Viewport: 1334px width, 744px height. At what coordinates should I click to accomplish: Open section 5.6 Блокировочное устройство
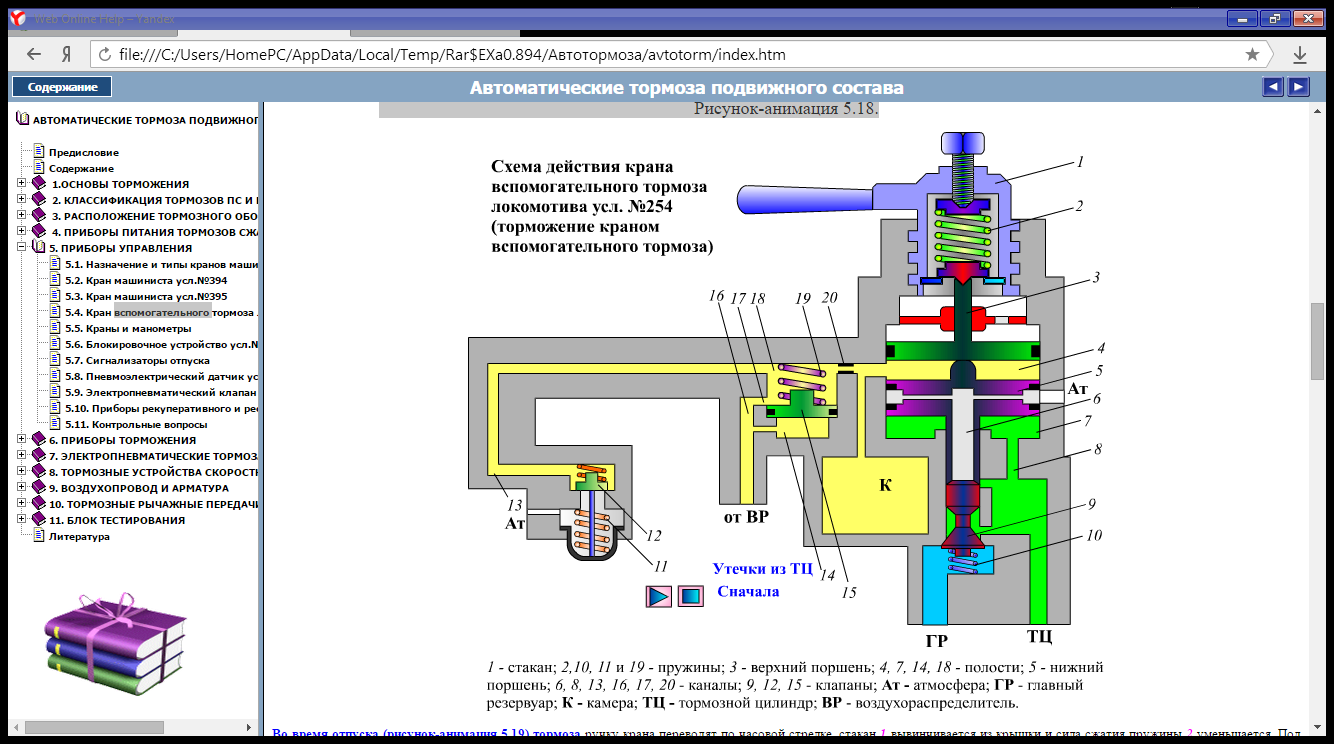(x=162, y=344)
